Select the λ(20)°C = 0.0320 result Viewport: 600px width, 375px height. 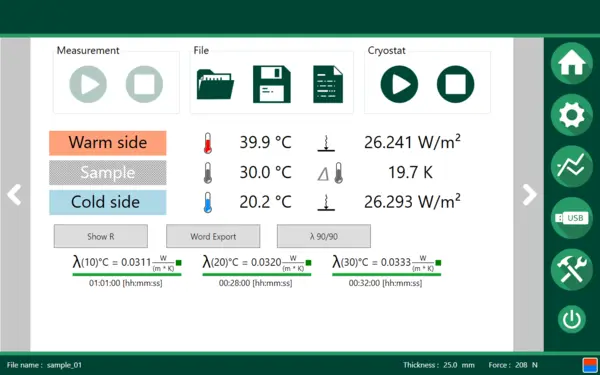coord(253,262)
